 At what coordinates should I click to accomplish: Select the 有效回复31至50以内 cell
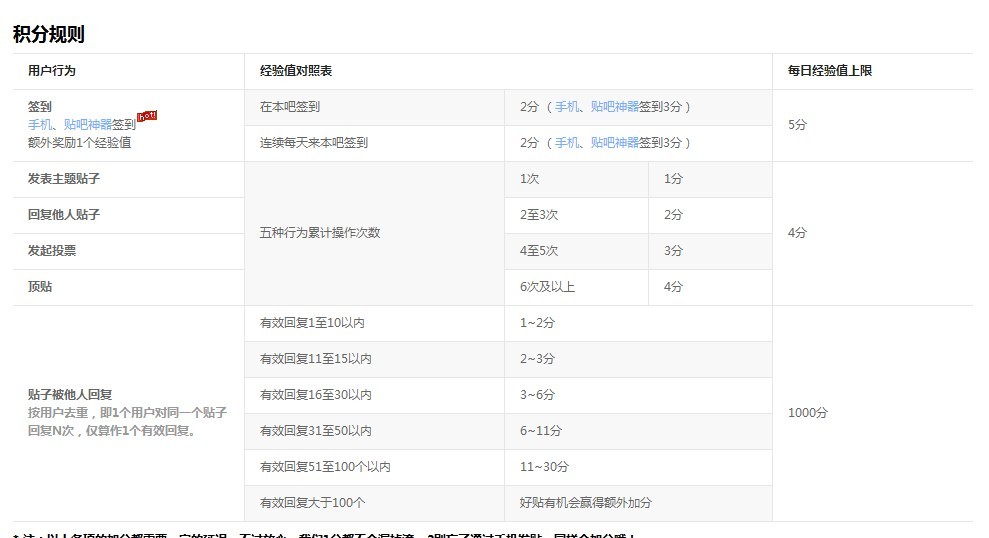pos(374,431)
